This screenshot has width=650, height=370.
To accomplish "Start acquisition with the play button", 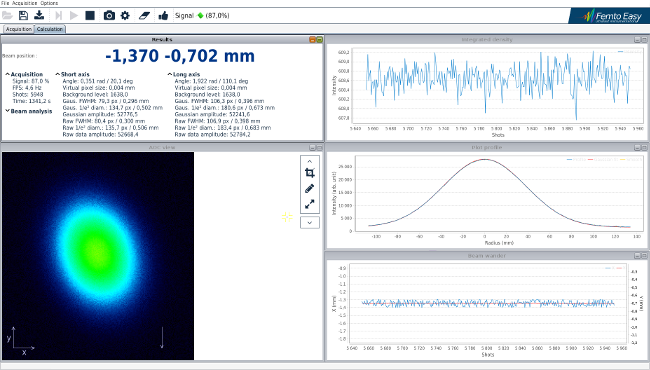I will pos(74,16).
